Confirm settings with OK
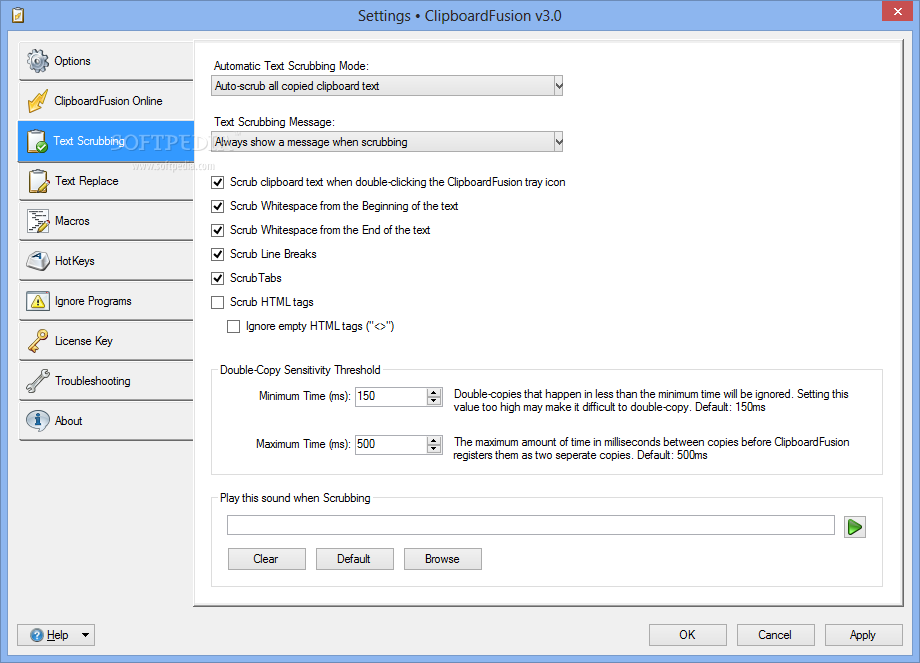920x663 pixels. click(x=688, y=635)
